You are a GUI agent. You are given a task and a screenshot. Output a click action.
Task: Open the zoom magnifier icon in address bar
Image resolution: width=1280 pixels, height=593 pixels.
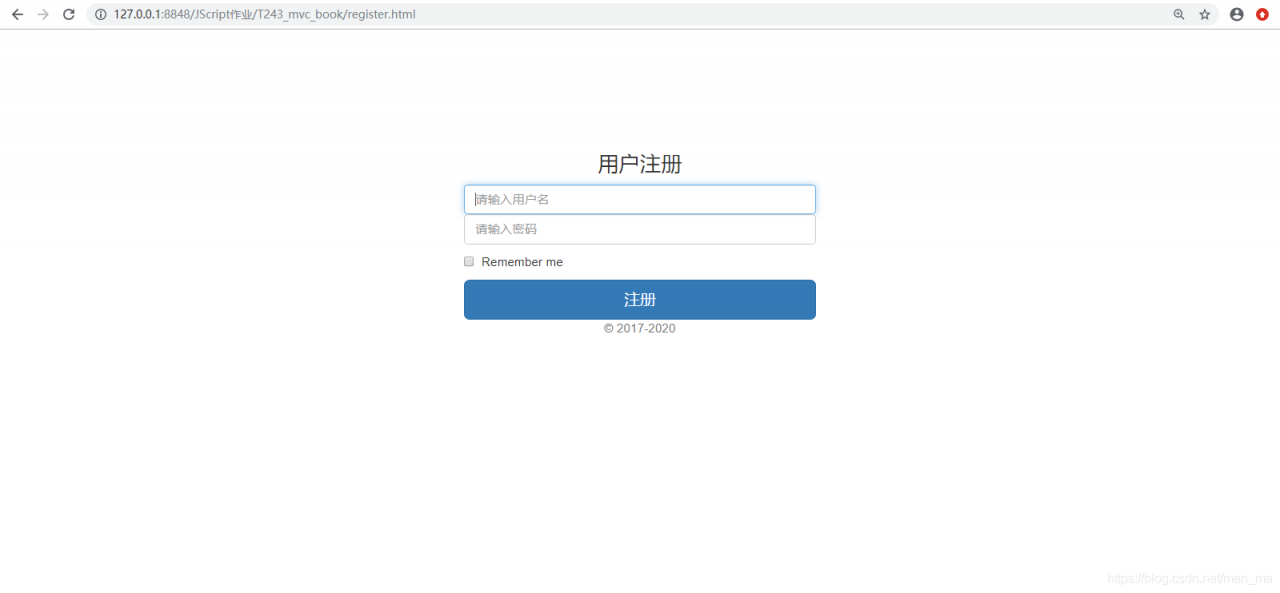[x=1179, y=15]
